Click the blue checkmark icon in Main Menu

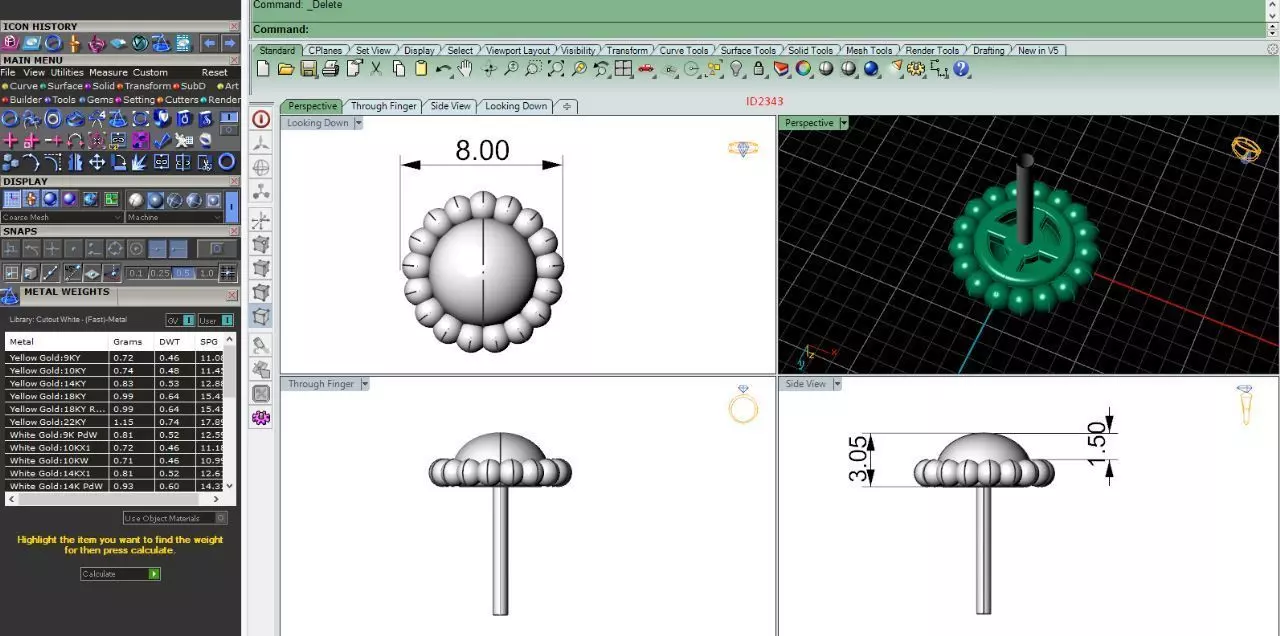pos(162,140)
